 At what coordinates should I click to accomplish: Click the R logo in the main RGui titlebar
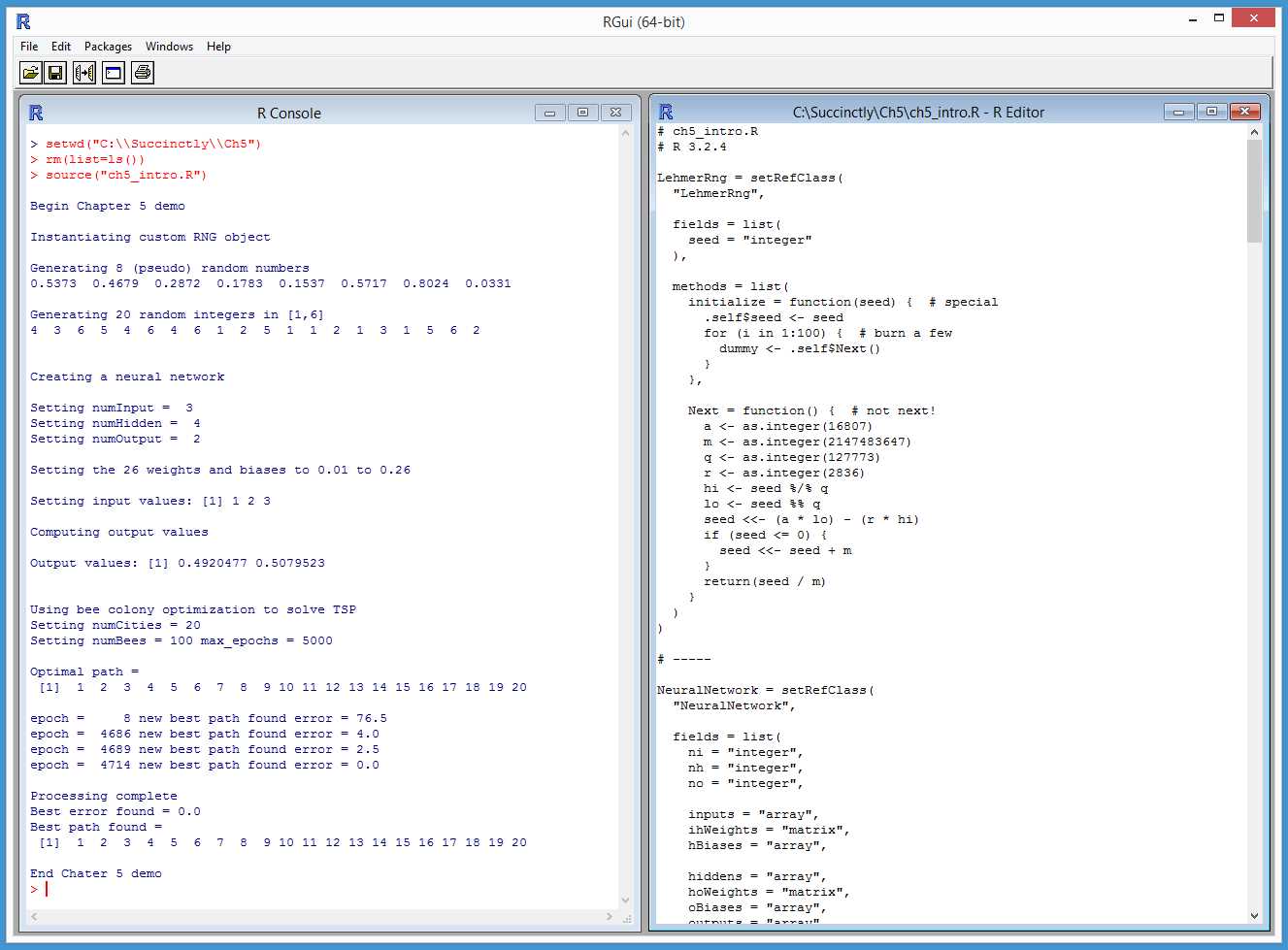(x=22, y=19)
